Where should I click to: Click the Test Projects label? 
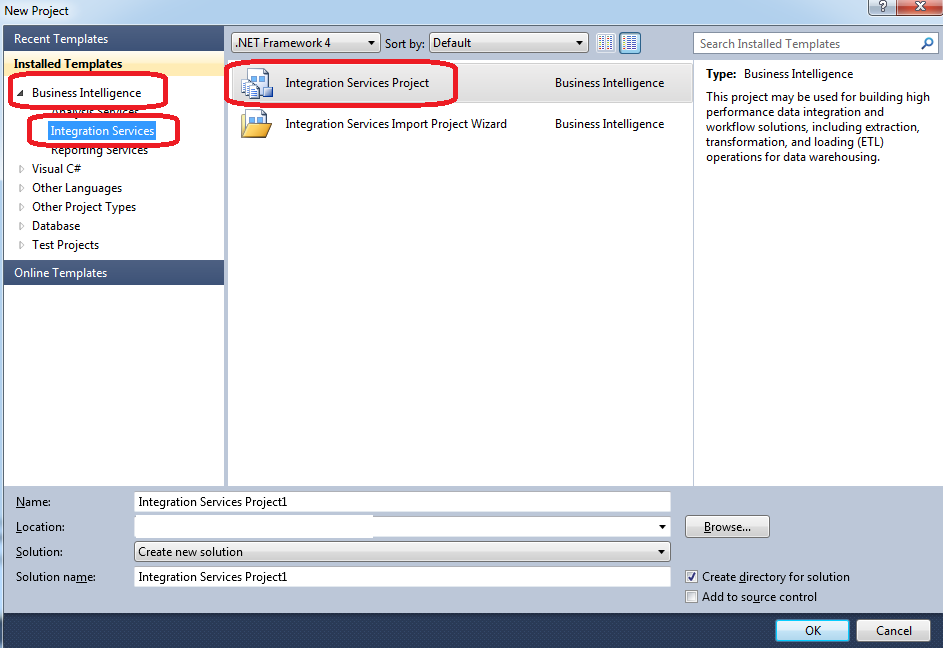pos(65,245)
